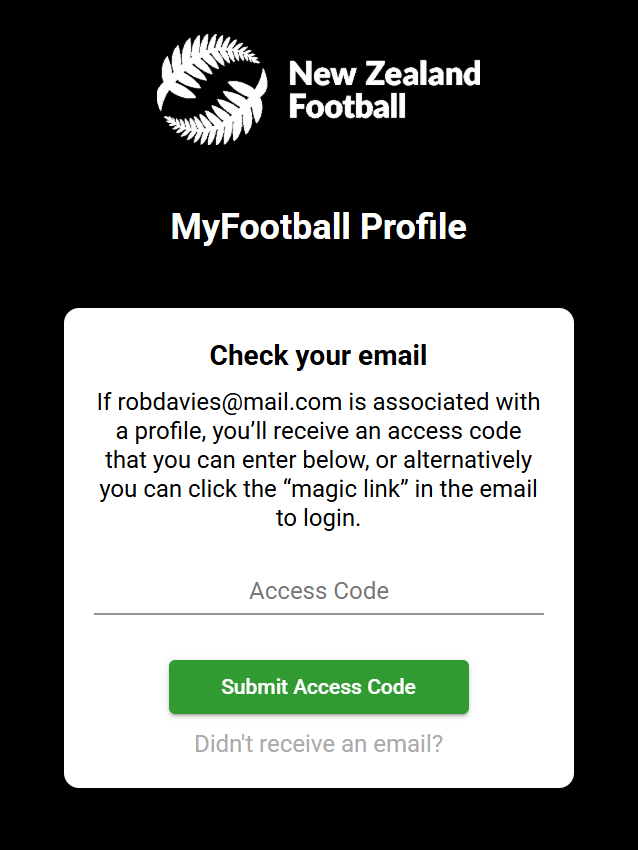The width and height of the screenshot is (638, 850).
Task: Click the Access Code placeholder text
Action: (319, 591)
